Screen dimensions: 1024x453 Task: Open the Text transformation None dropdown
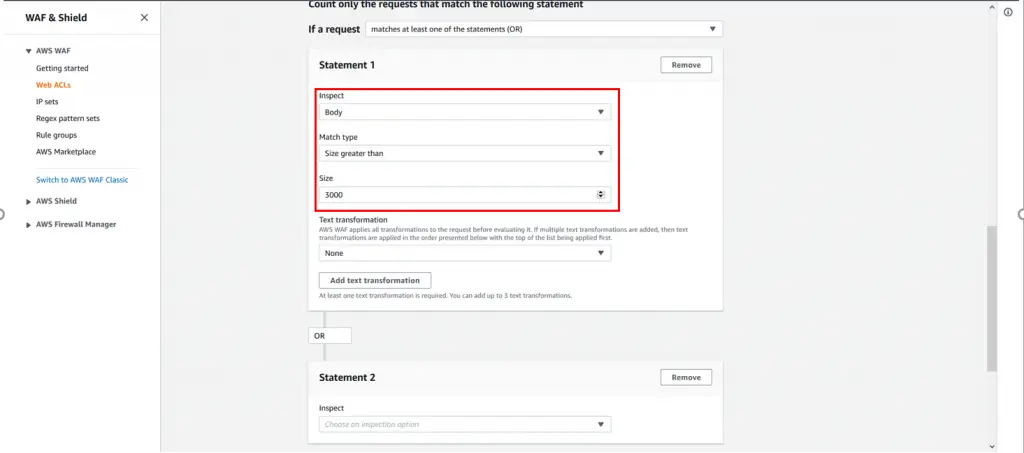click(x=465, y=253)
